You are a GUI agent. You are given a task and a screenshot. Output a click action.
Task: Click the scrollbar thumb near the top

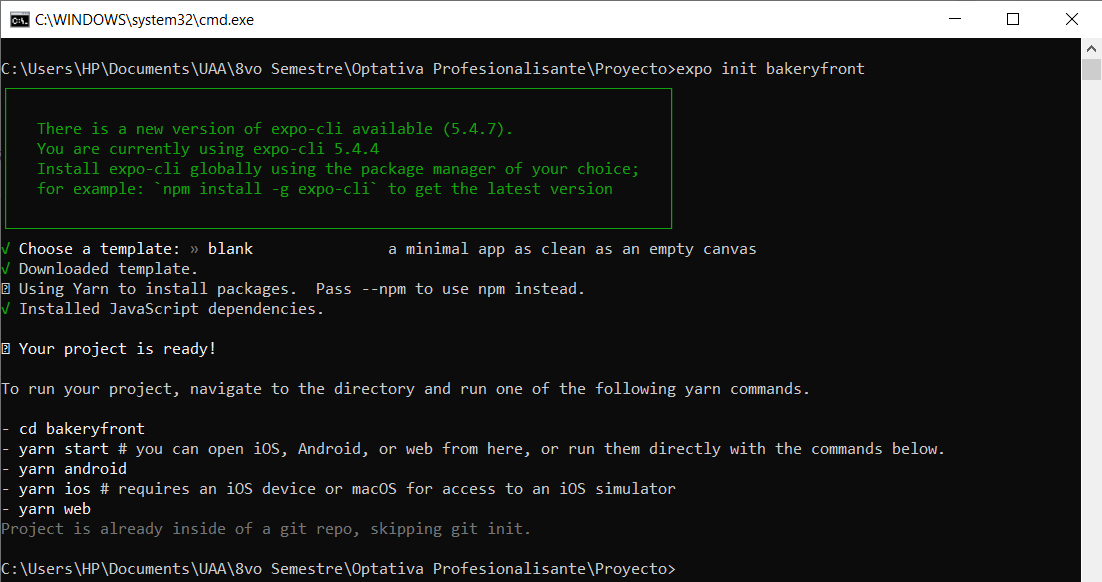click(x=1091, y=70)
